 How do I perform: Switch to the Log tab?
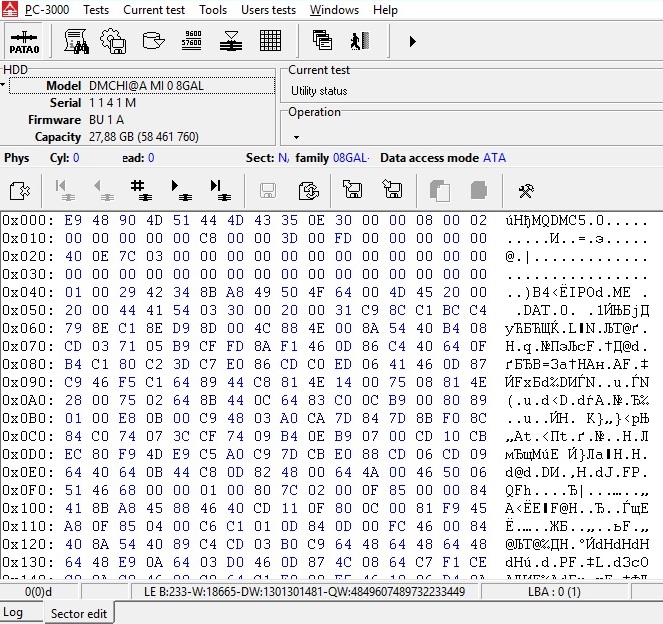pyautogui.click(x=14, y=612)
